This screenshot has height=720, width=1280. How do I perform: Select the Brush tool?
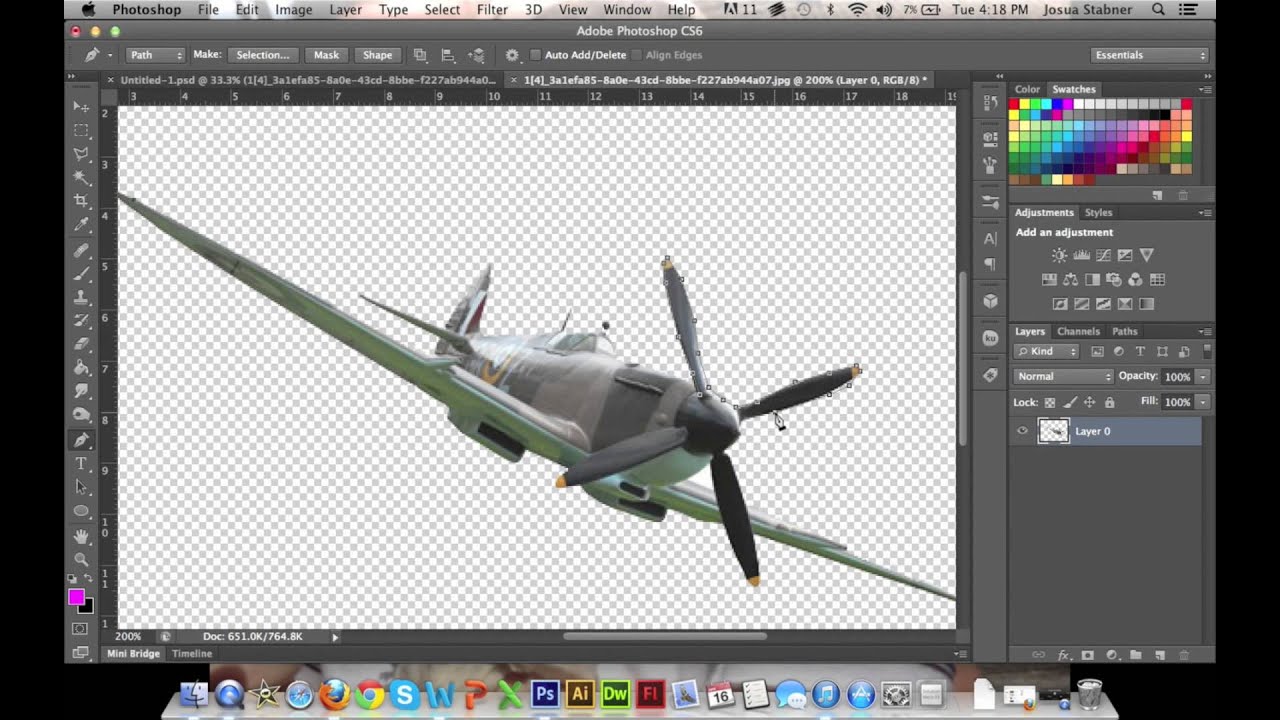point(81,274)
